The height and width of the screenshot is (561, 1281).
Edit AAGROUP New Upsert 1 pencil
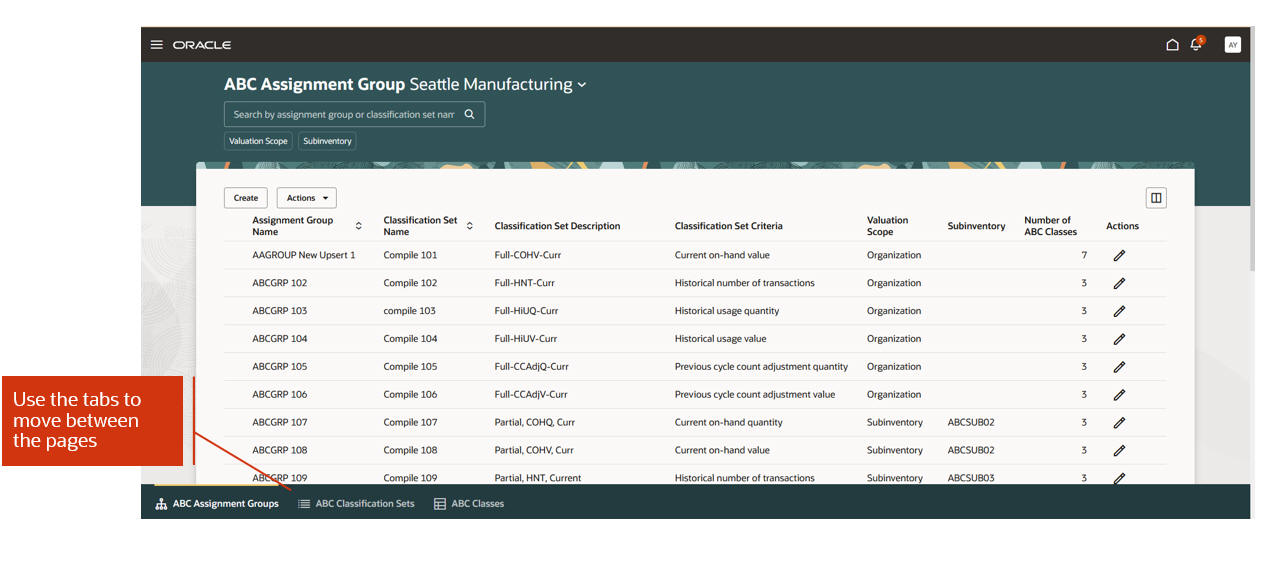click(1119, 256)
